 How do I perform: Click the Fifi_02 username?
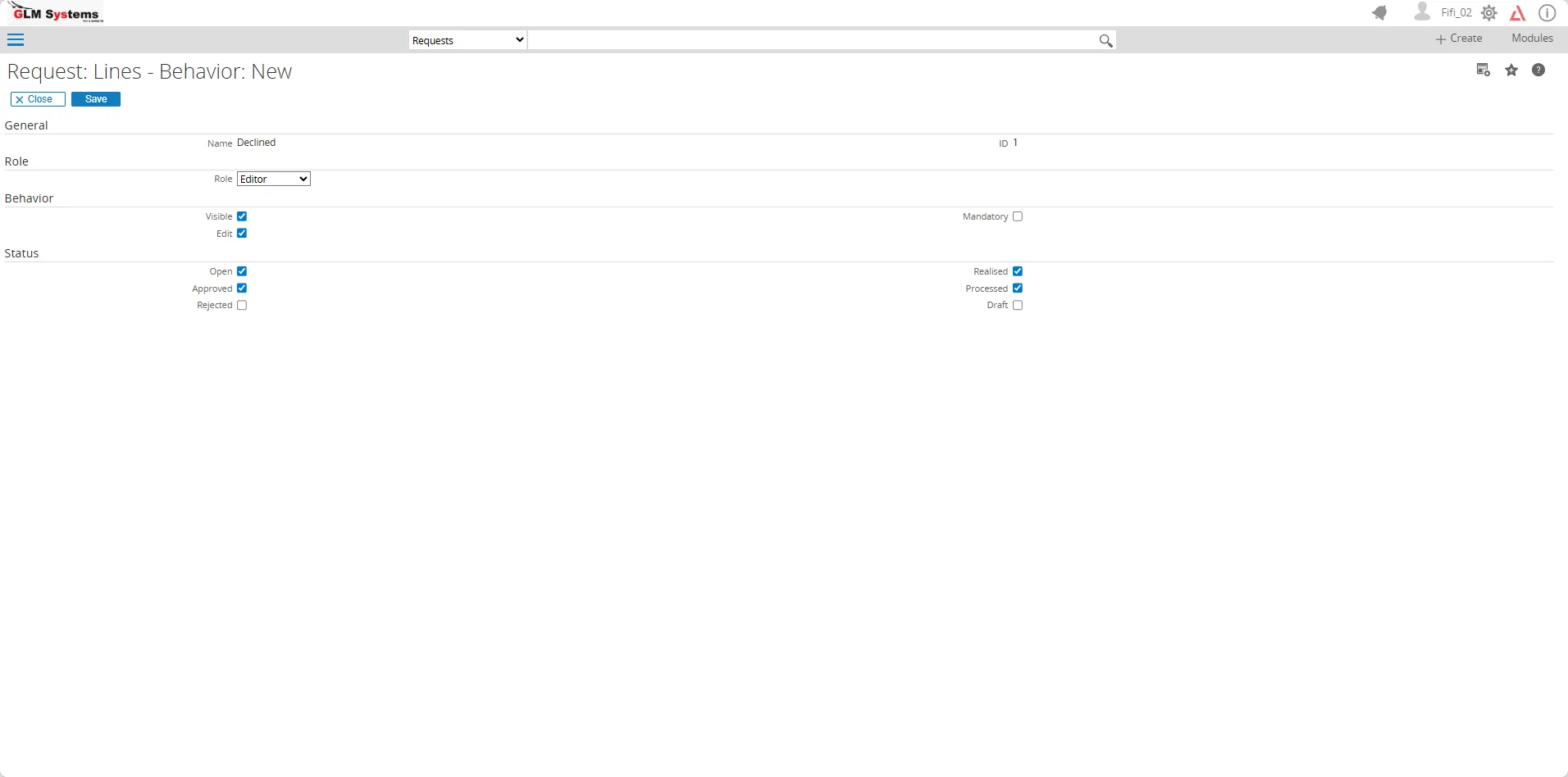tap(1456, 12)
